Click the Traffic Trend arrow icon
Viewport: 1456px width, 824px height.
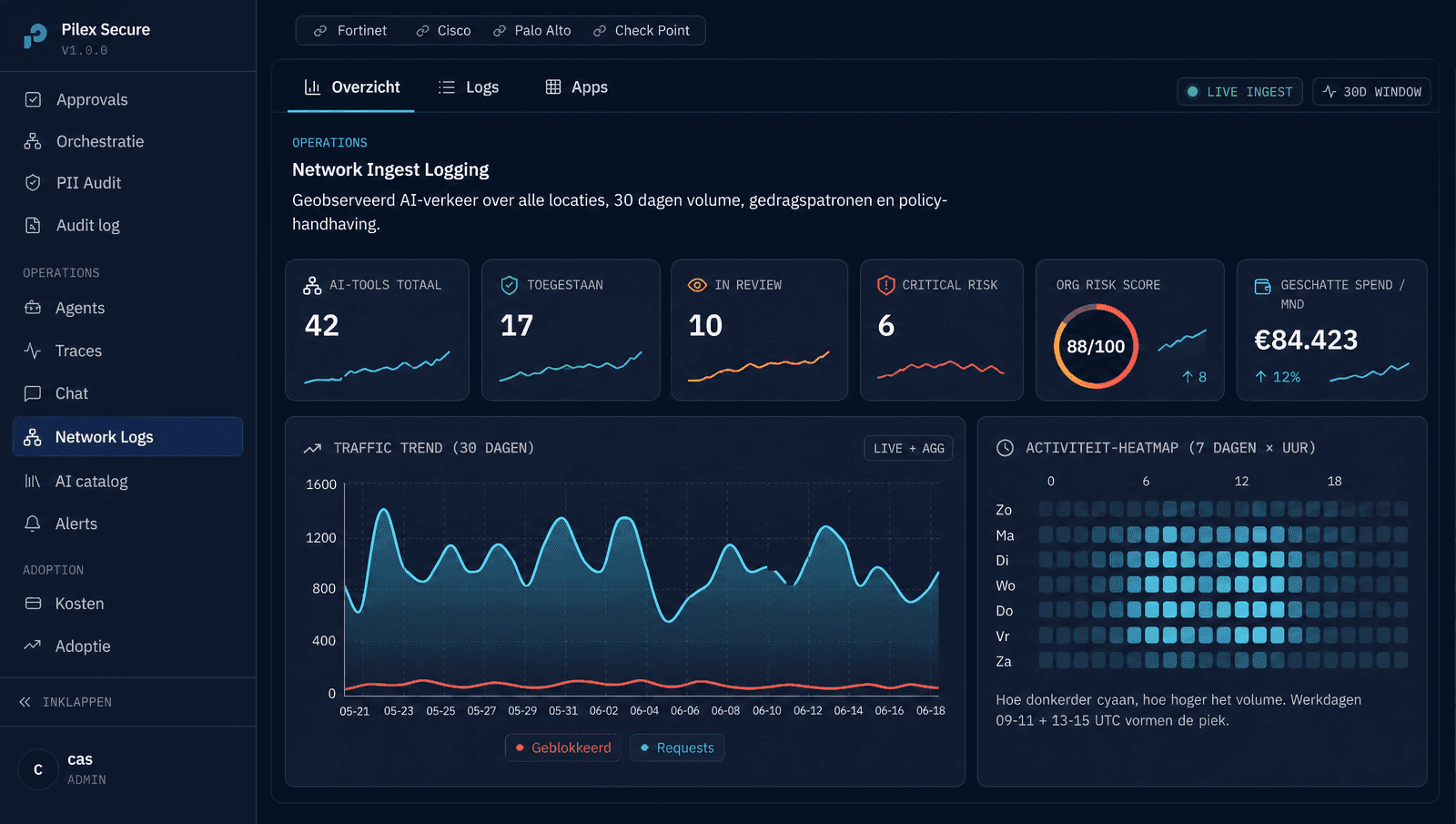point(312,448)
